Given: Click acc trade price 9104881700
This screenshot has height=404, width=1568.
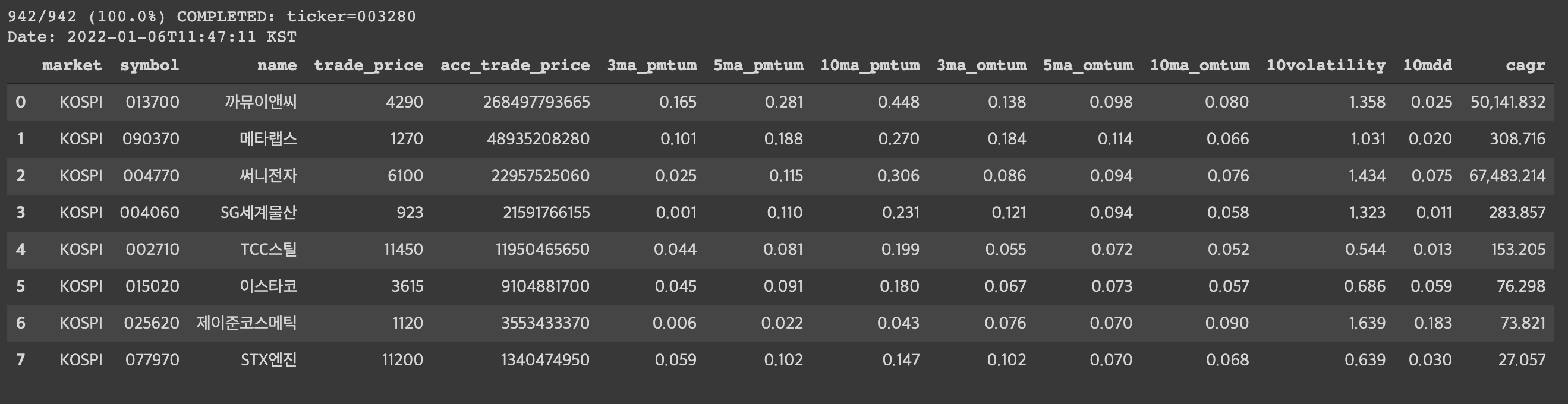Looking at the screenshot, I should (x=546, y=286).
